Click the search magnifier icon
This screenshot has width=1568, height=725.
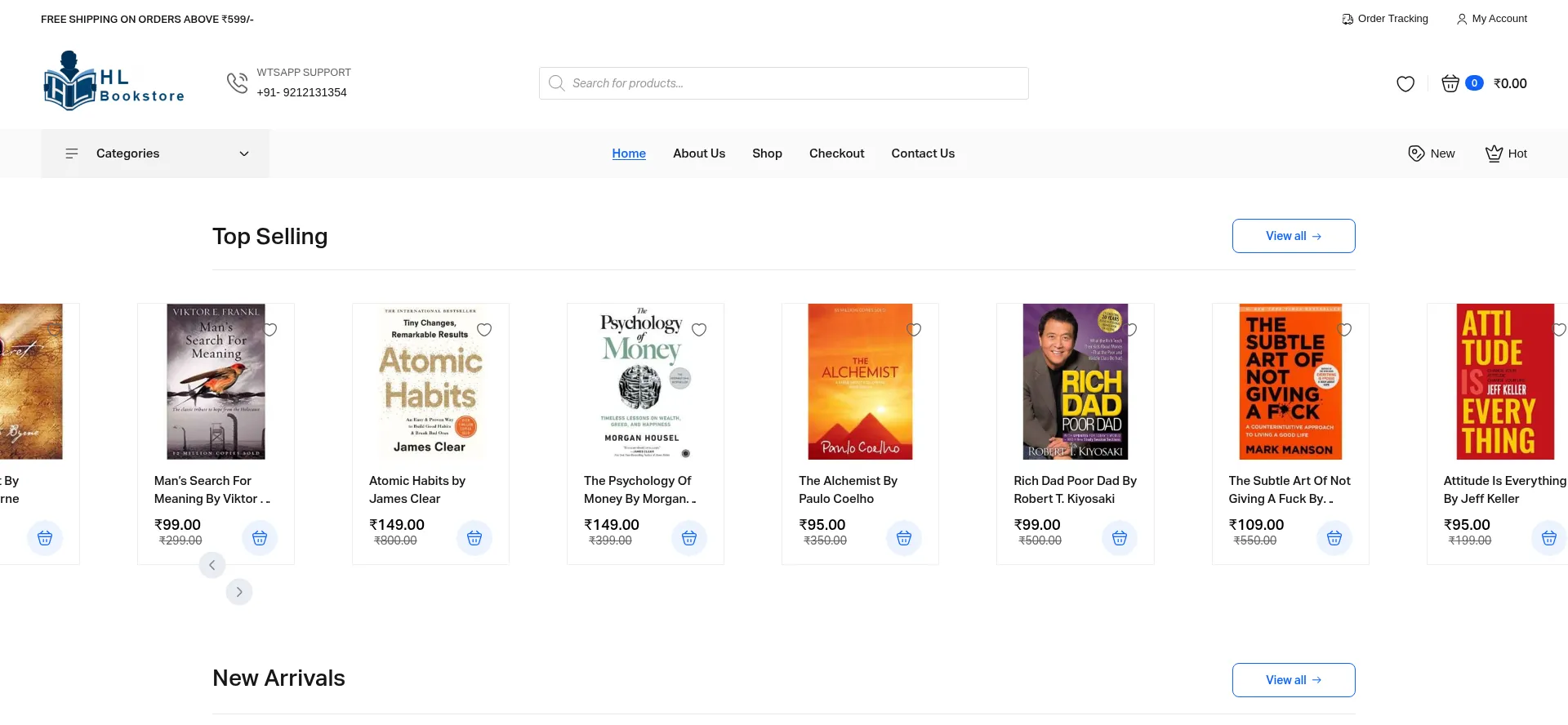coord(556,83)
